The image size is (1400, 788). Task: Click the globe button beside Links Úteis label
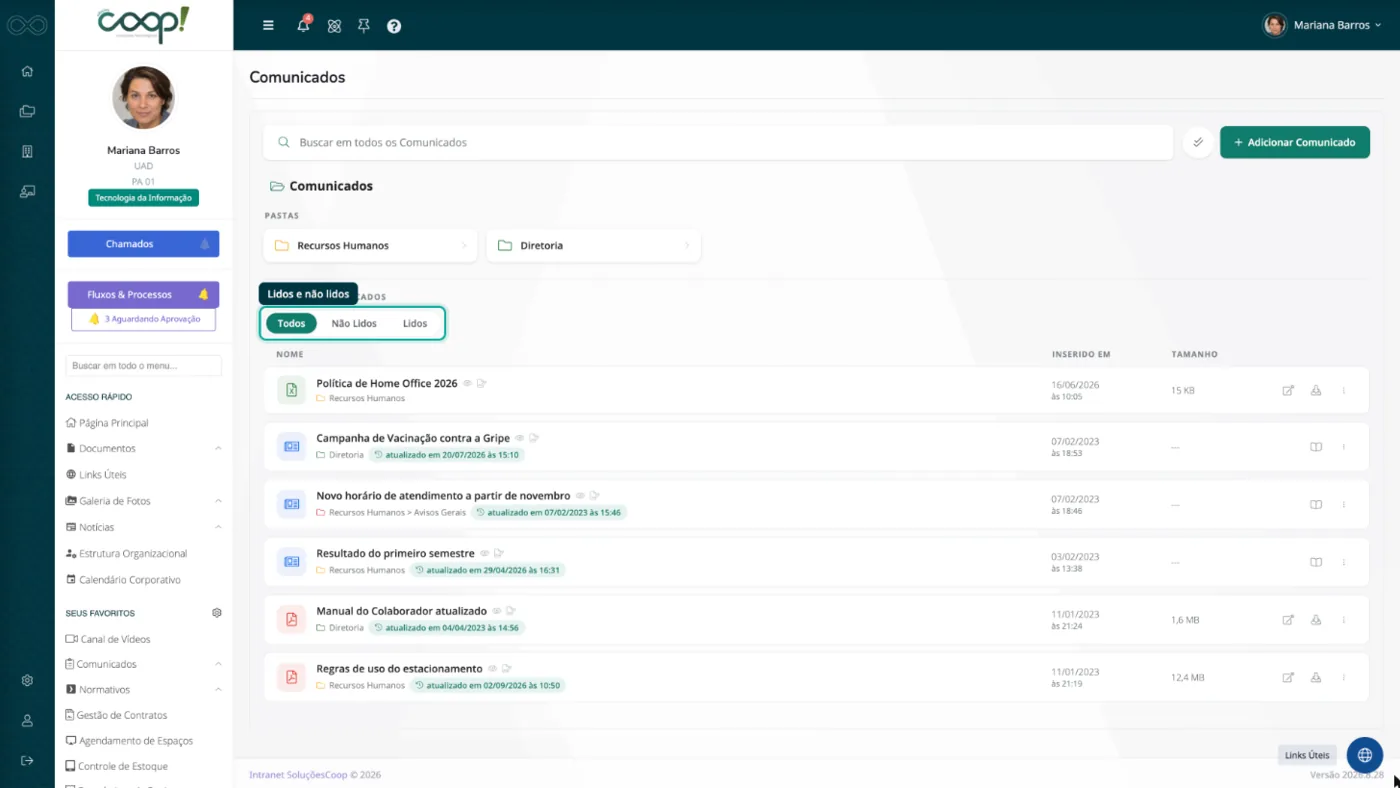(1364, 755)
